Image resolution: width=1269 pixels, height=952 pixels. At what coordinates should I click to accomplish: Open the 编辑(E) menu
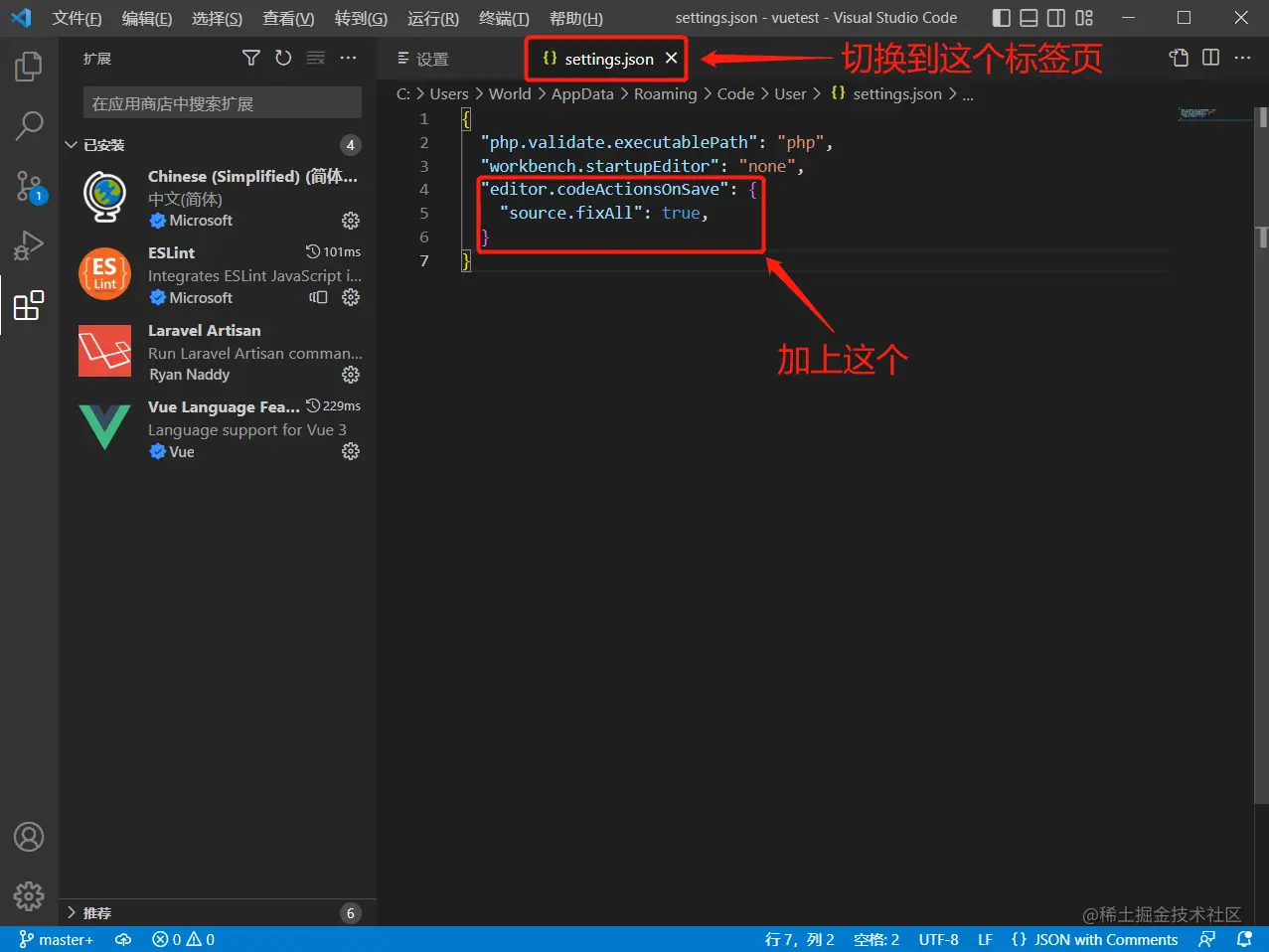tap(147, 18)
